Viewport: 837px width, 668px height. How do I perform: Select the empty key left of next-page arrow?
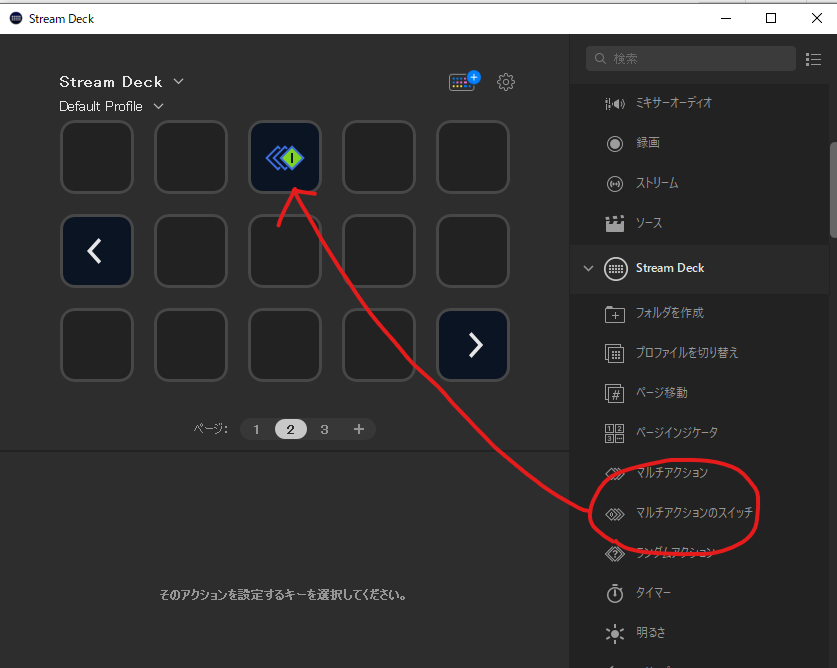[379, 345]
